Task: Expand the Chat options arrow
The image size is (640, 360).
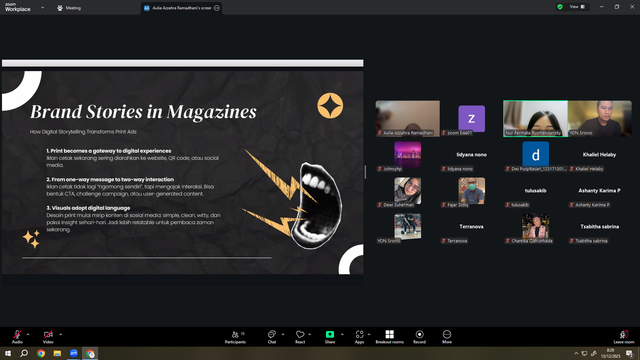Action: (283, 334)
